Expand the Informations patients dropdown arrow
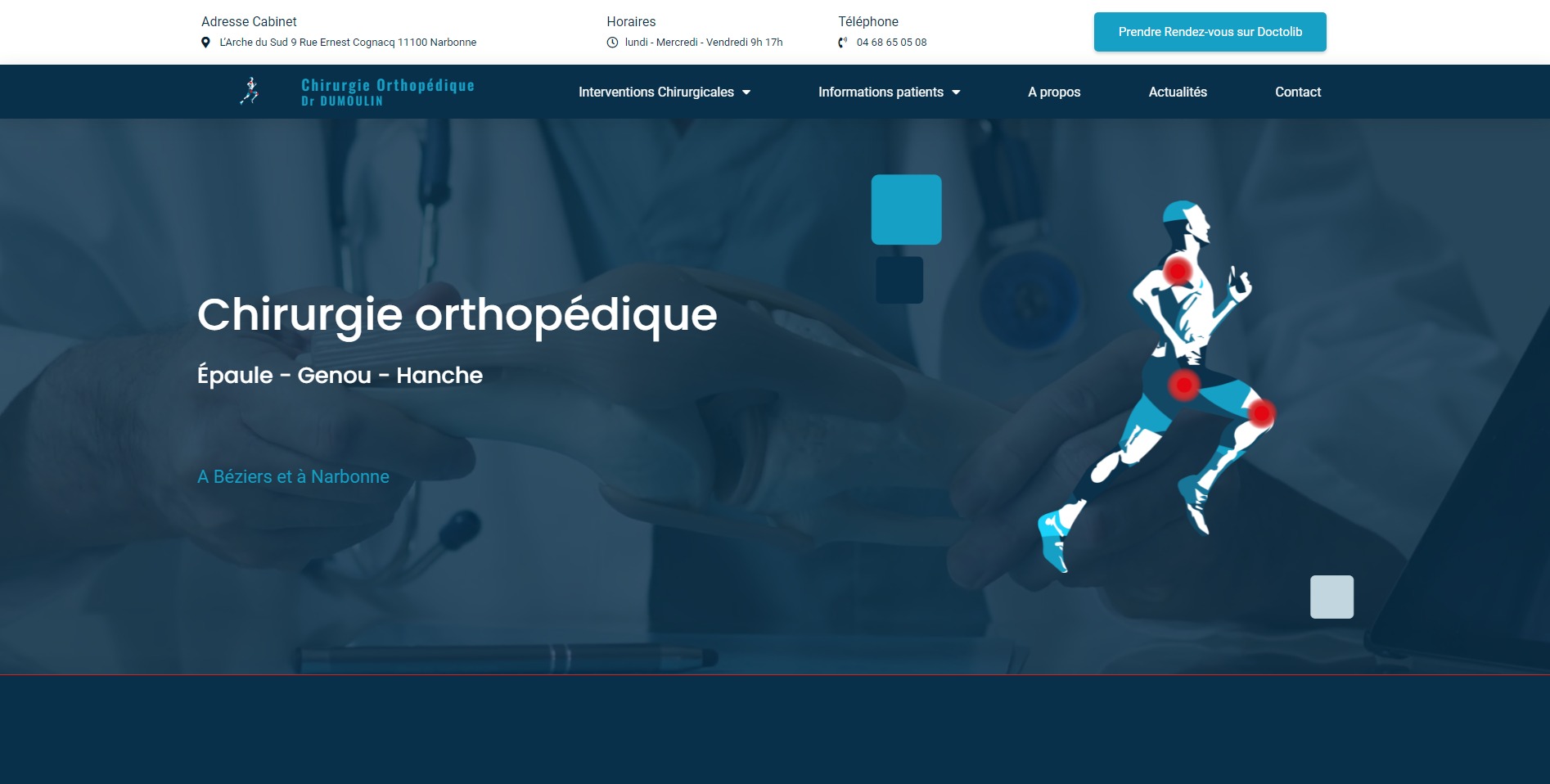 (956, 92)
